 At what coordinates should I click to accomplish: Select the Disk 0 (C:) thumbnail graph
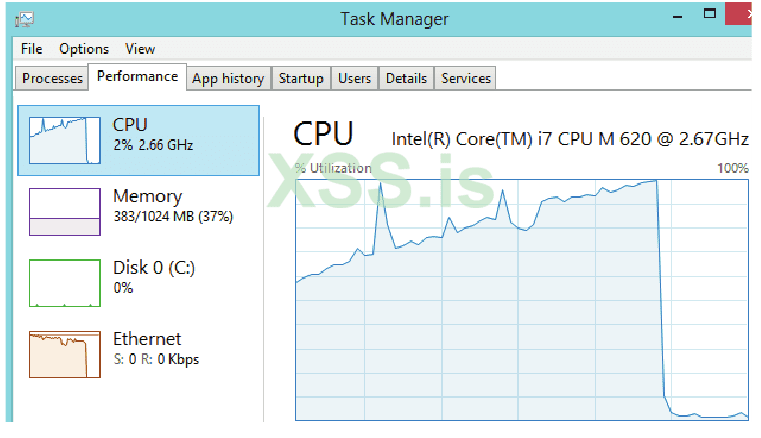click(x=64, y=282)
